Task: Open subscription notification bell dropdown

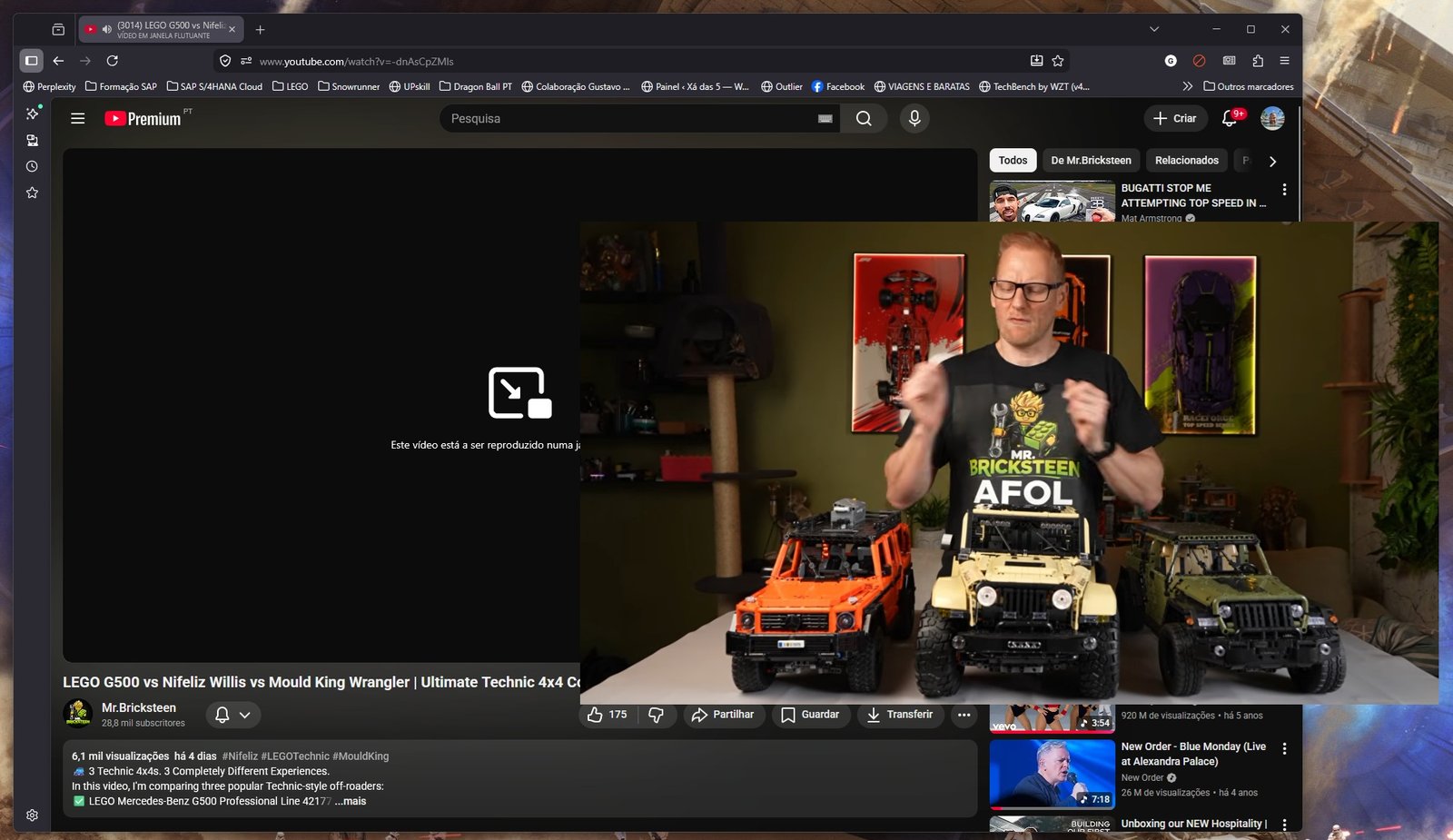Action: (x=233, y=716)
